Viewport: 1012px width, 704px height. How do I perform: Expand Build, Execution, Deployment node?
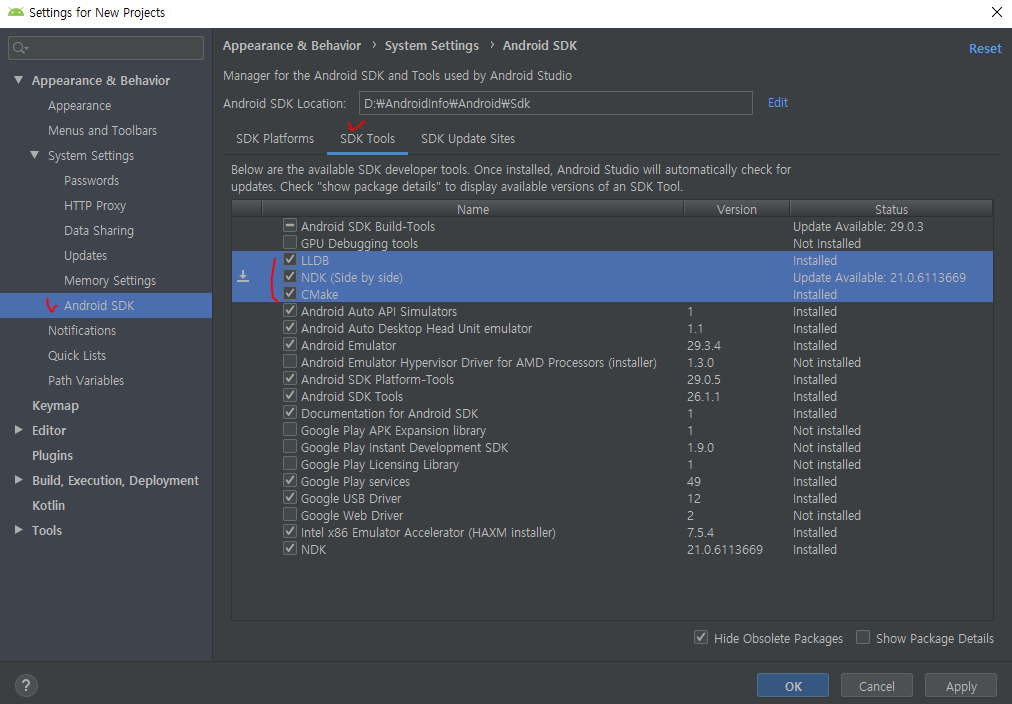pyautogui.click(x=19, y=480)
